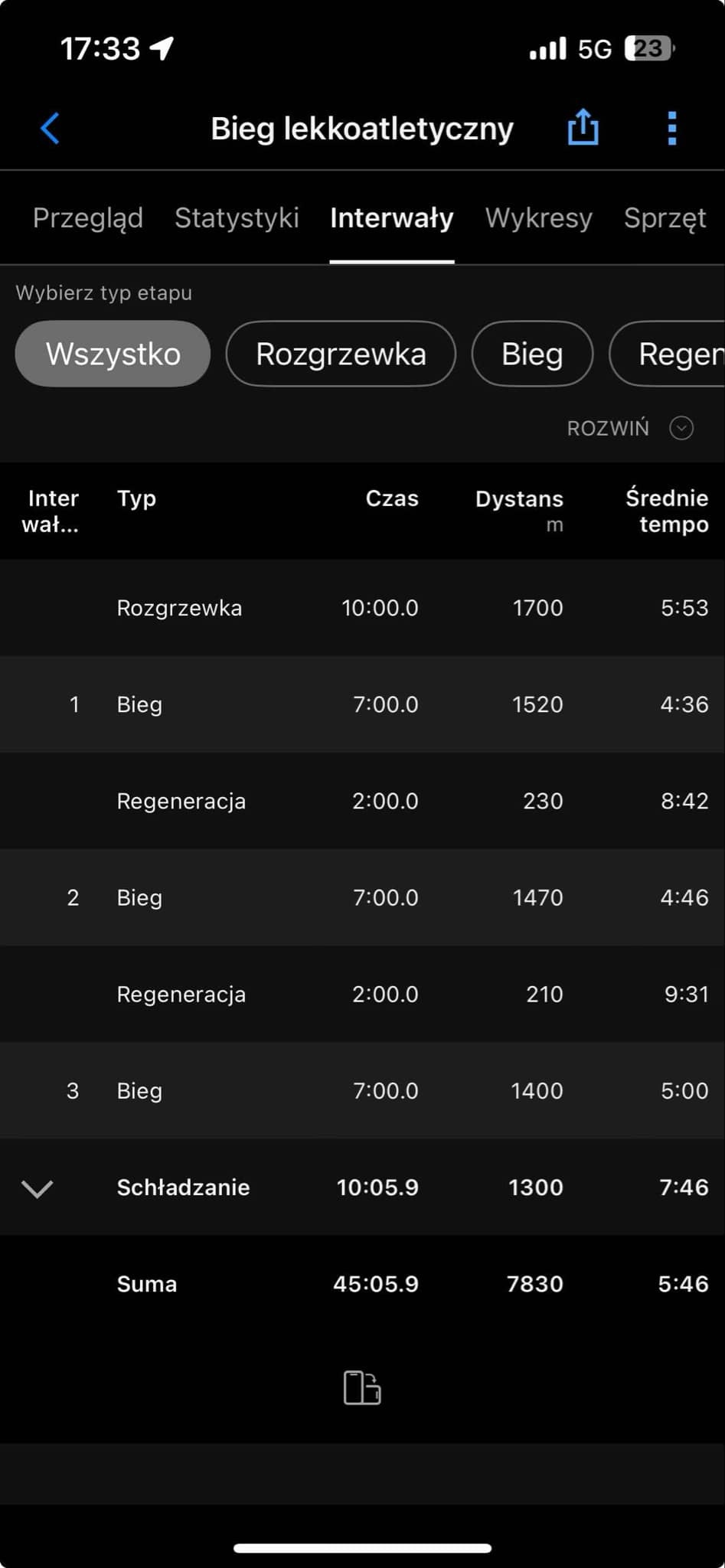
Task: Open the Statystyki tab
Action: click(x=237, y=218)
